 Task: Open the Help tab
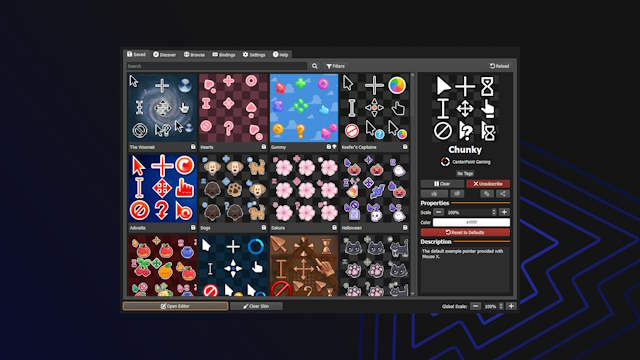(281, 55)
